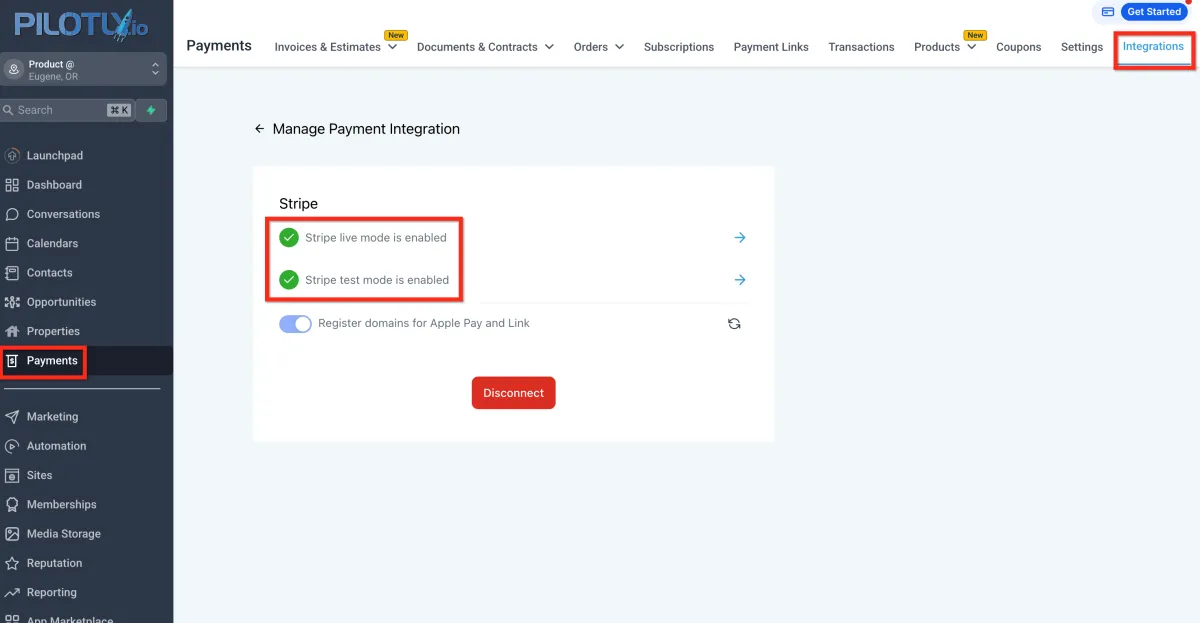The width and height of the screenshot is (1200, 623).
Task: Open the Product @ Eugene location switcher
Action: 83,69
